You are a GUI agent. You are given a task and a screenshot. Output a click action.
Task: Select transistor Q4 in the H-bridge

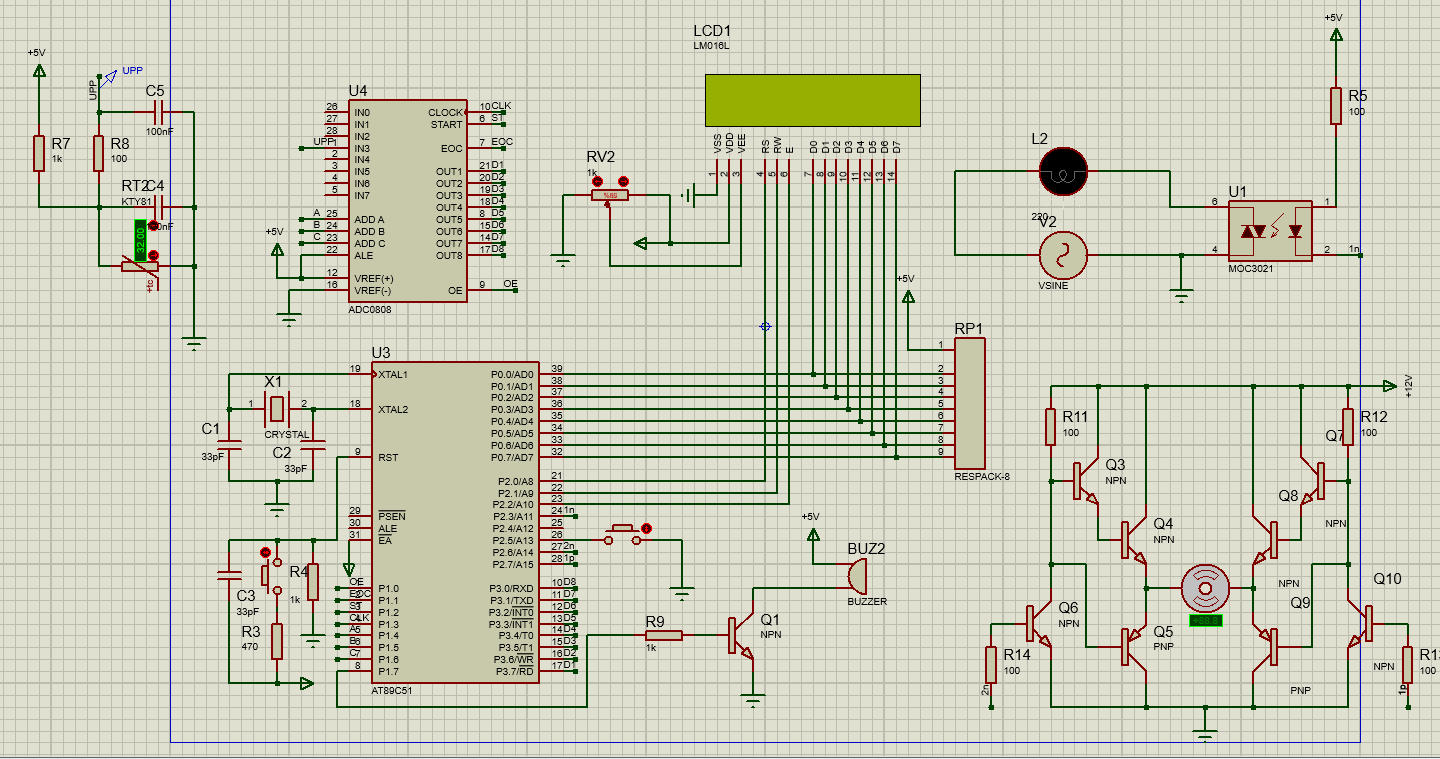[1134, 541]
